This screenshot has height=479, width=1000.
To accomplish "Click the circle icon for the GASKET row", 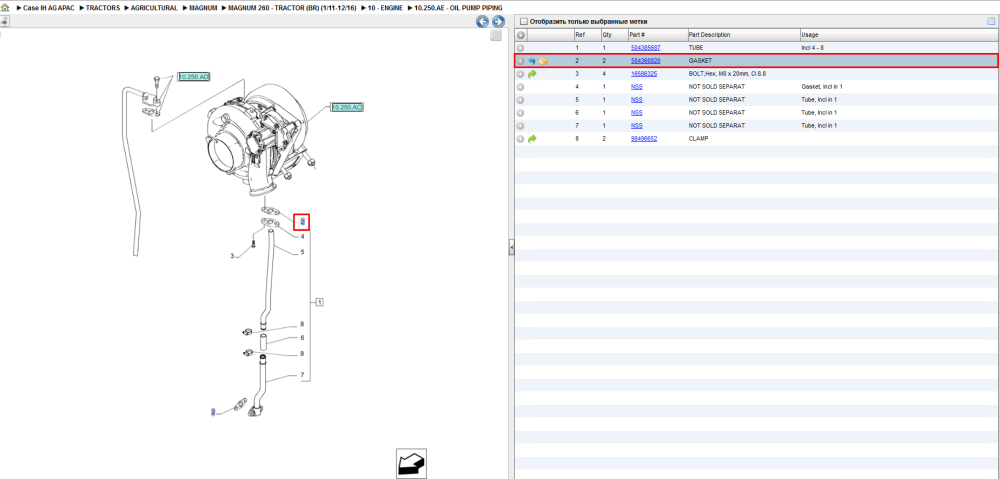I will coord(520,61).
